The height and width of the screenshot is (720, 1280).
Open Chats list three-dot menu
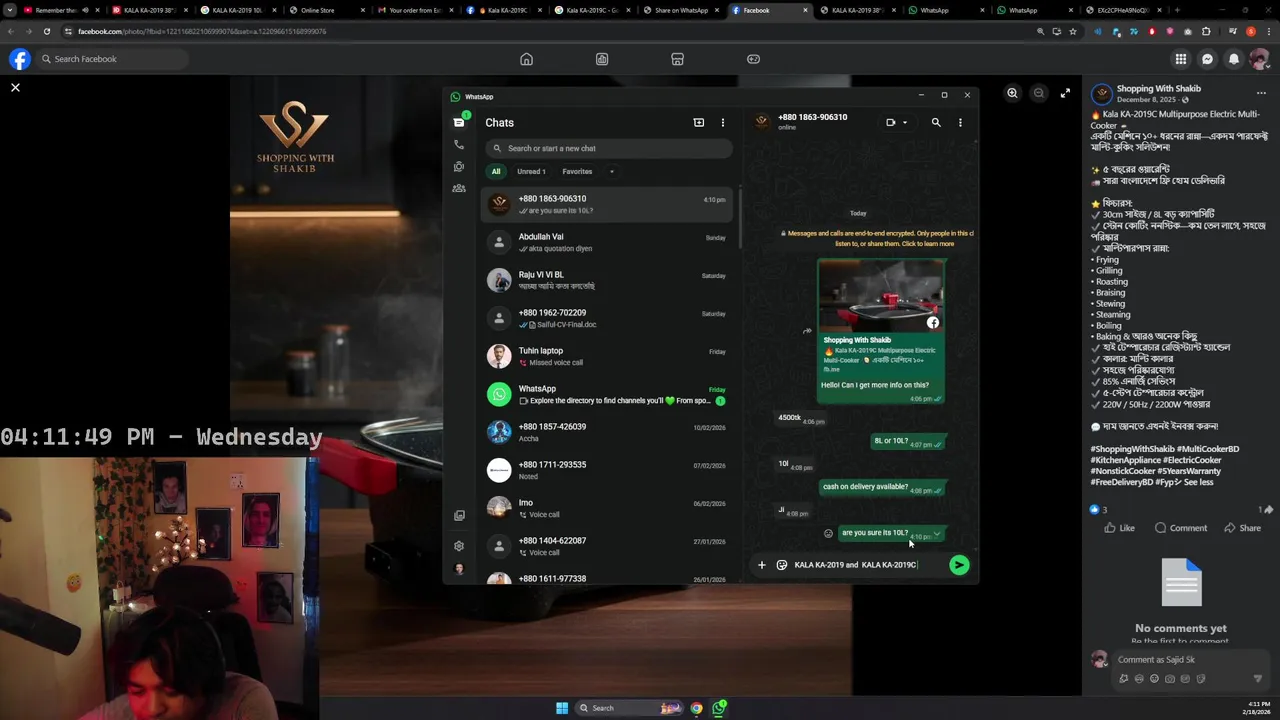(x=723, y=122)
